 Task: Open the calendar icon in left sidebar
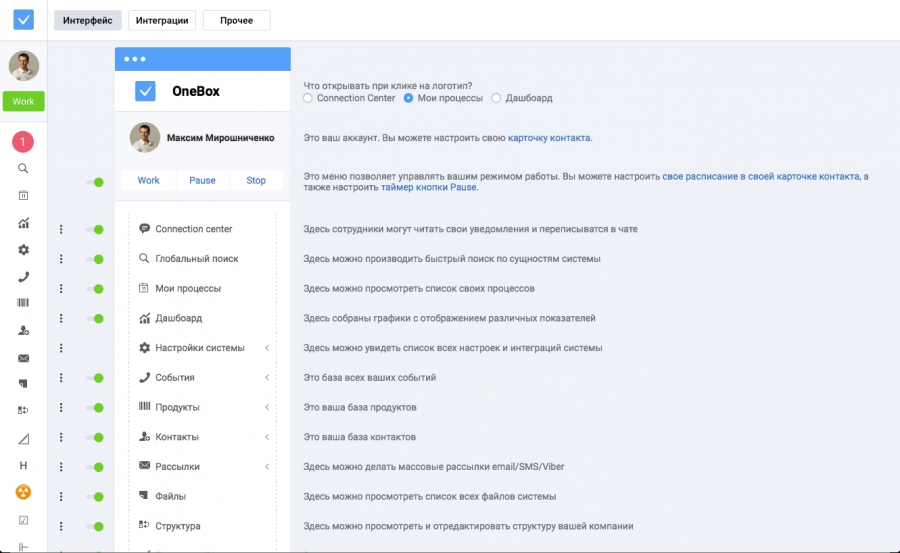click(x=23, y=195)
